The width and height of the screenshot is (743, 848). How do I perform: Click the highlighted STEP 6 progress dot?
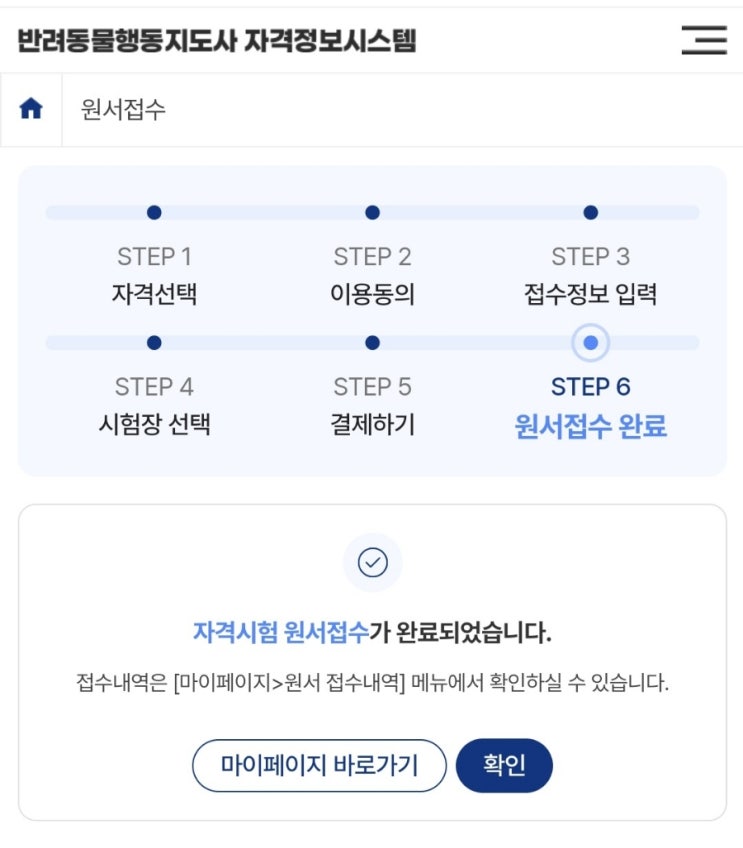click(591, 343)
